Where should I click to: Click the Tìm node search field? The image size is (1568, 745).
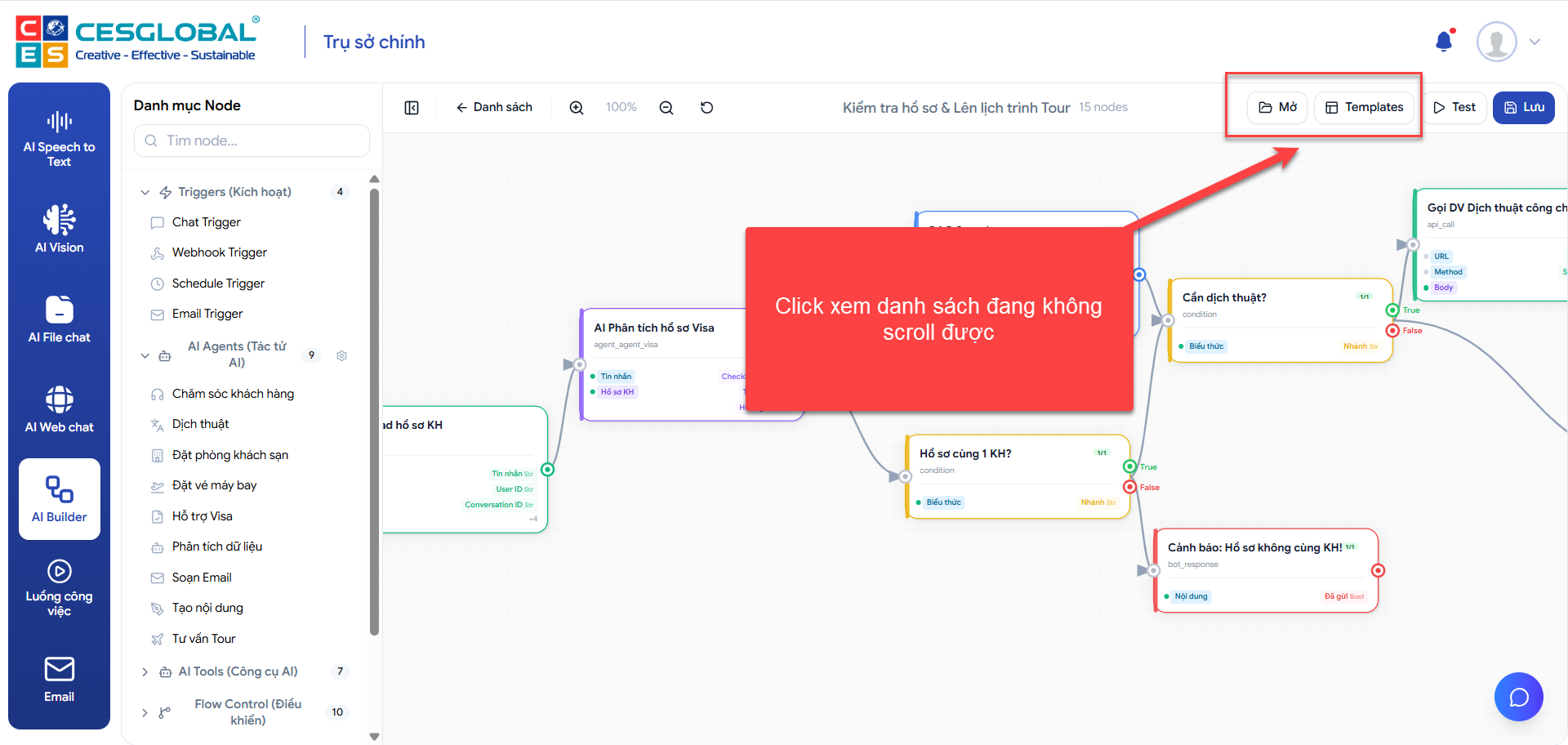click(252, 141)
